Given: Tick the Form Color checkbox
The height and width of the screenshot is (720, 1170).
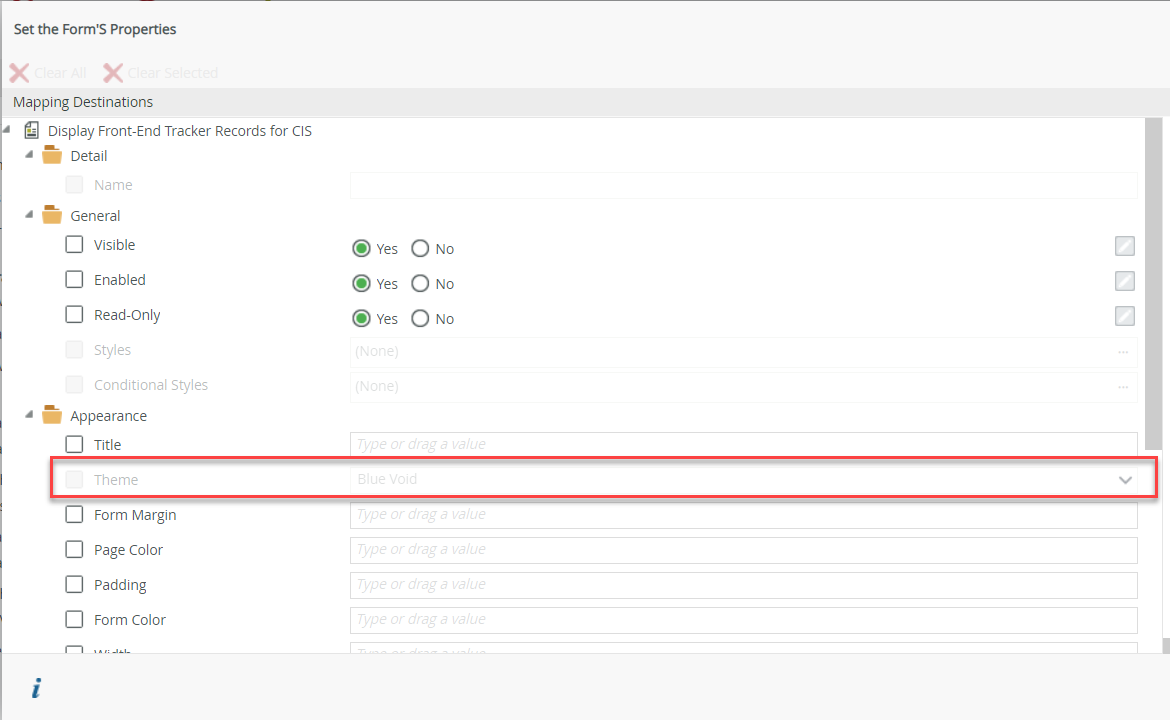Looking at the screenshot, I should coord(74,620).
